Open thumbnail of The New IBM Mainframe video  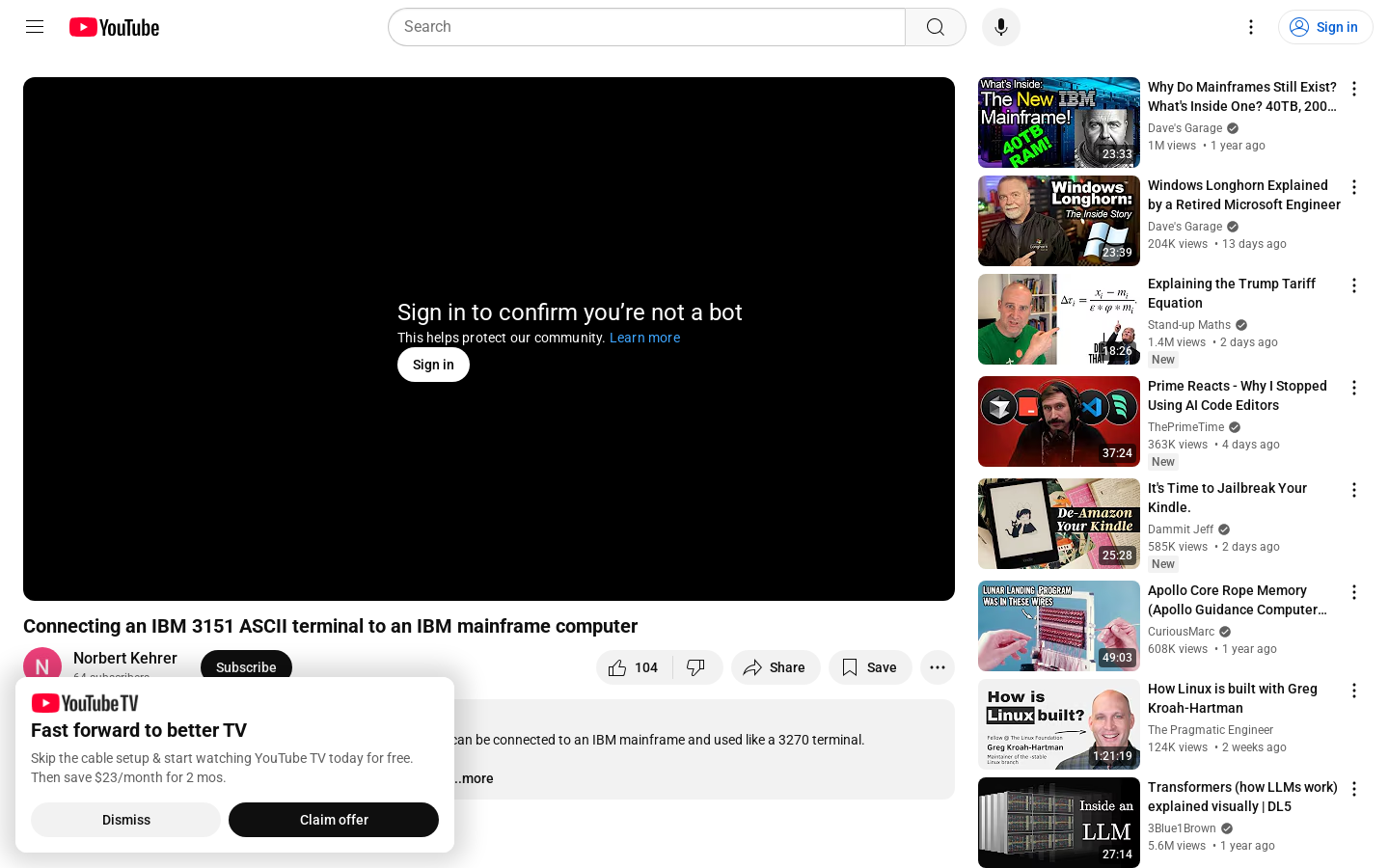pyautogui.click(x=1059, y=122)
